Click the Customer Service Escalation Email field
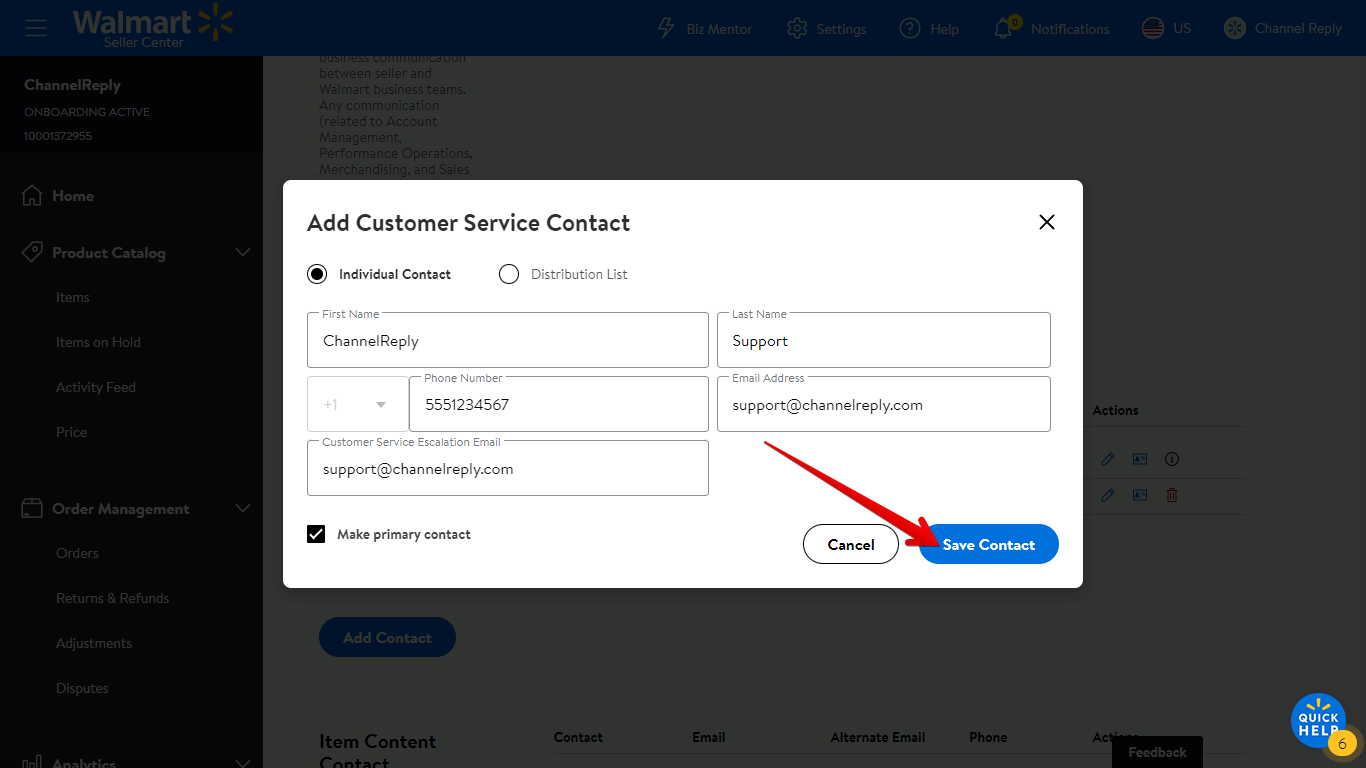The width and height of the screenshot is (1366, 768). click(508, 468)
